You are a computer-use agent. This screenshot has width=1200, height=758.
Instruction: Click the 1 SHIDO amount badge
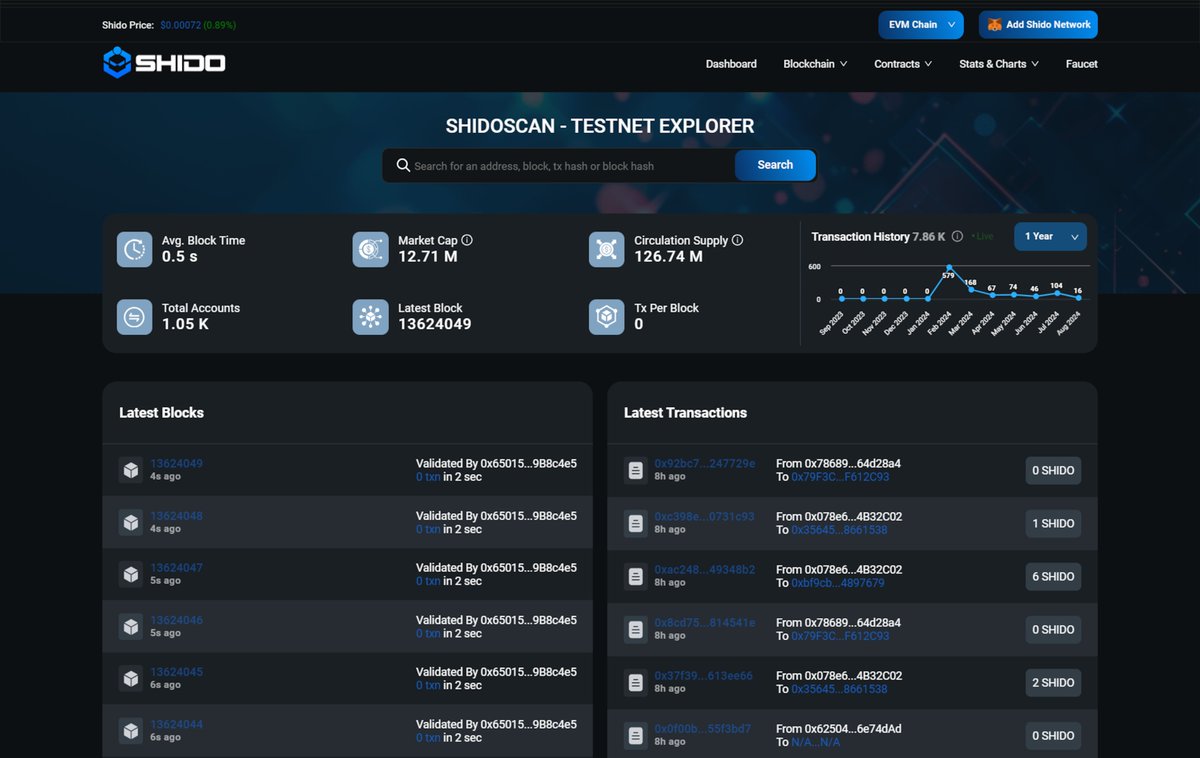1053,523
